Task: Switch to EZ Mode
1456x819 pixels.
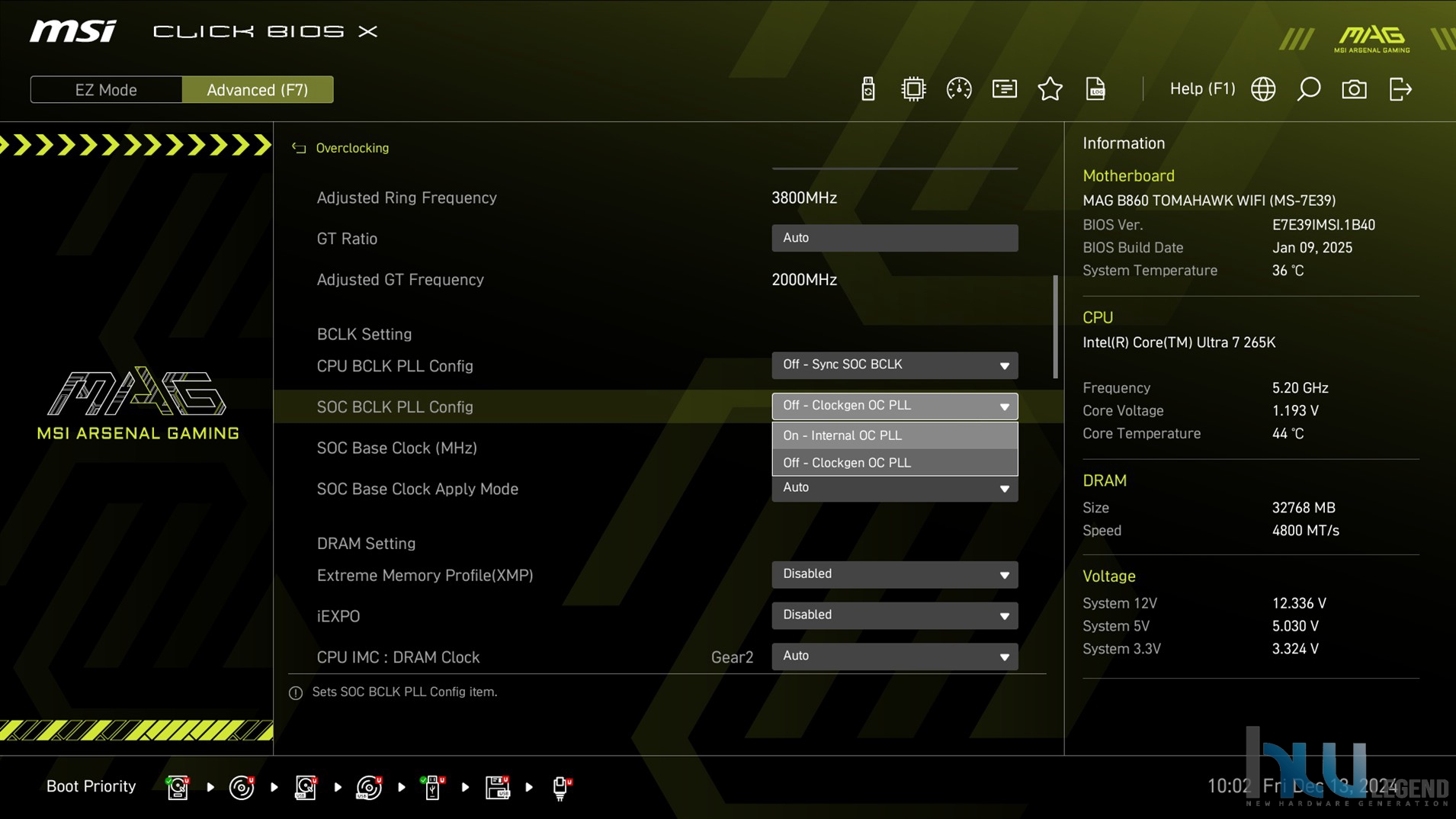Action: (x=106, y=89)
